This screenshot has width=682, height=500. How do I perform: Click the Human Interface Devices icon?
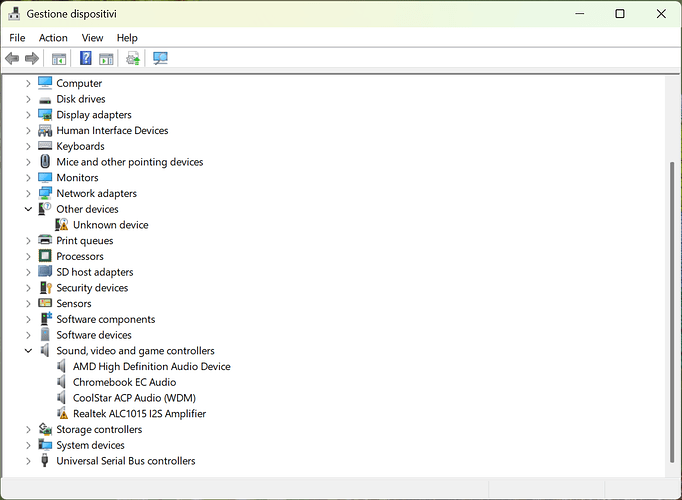click(x=45, y=130)
